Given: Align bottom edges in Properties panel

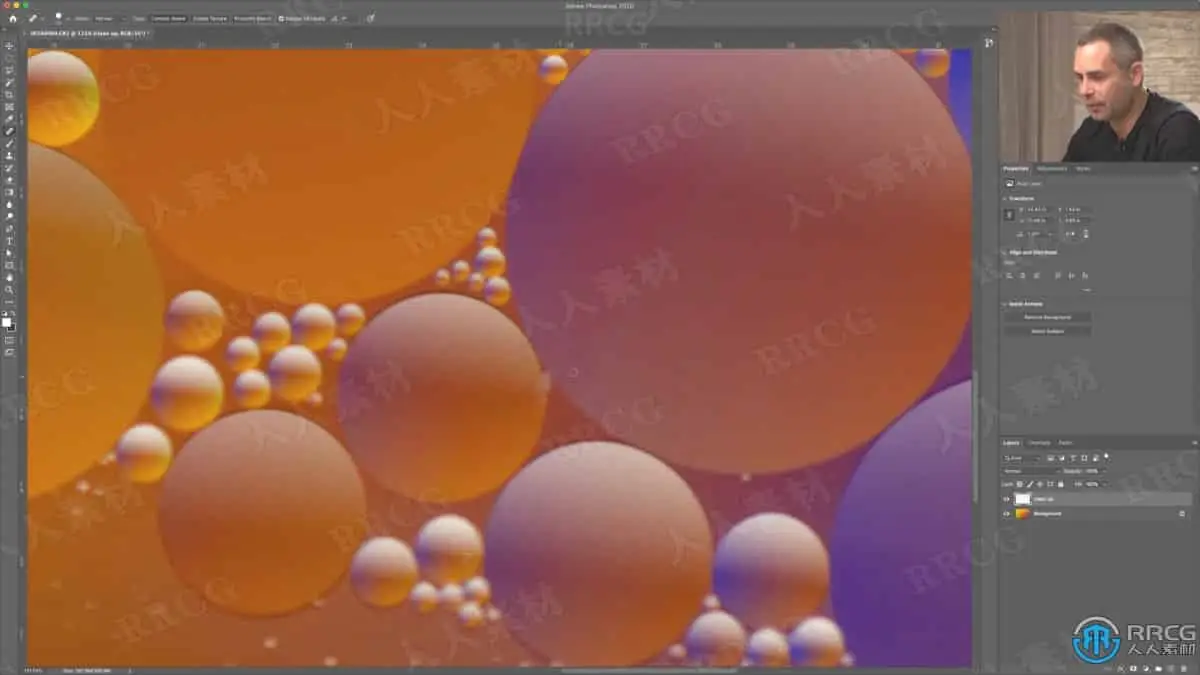Looking at the screenshot, I should pos(1085,275).
